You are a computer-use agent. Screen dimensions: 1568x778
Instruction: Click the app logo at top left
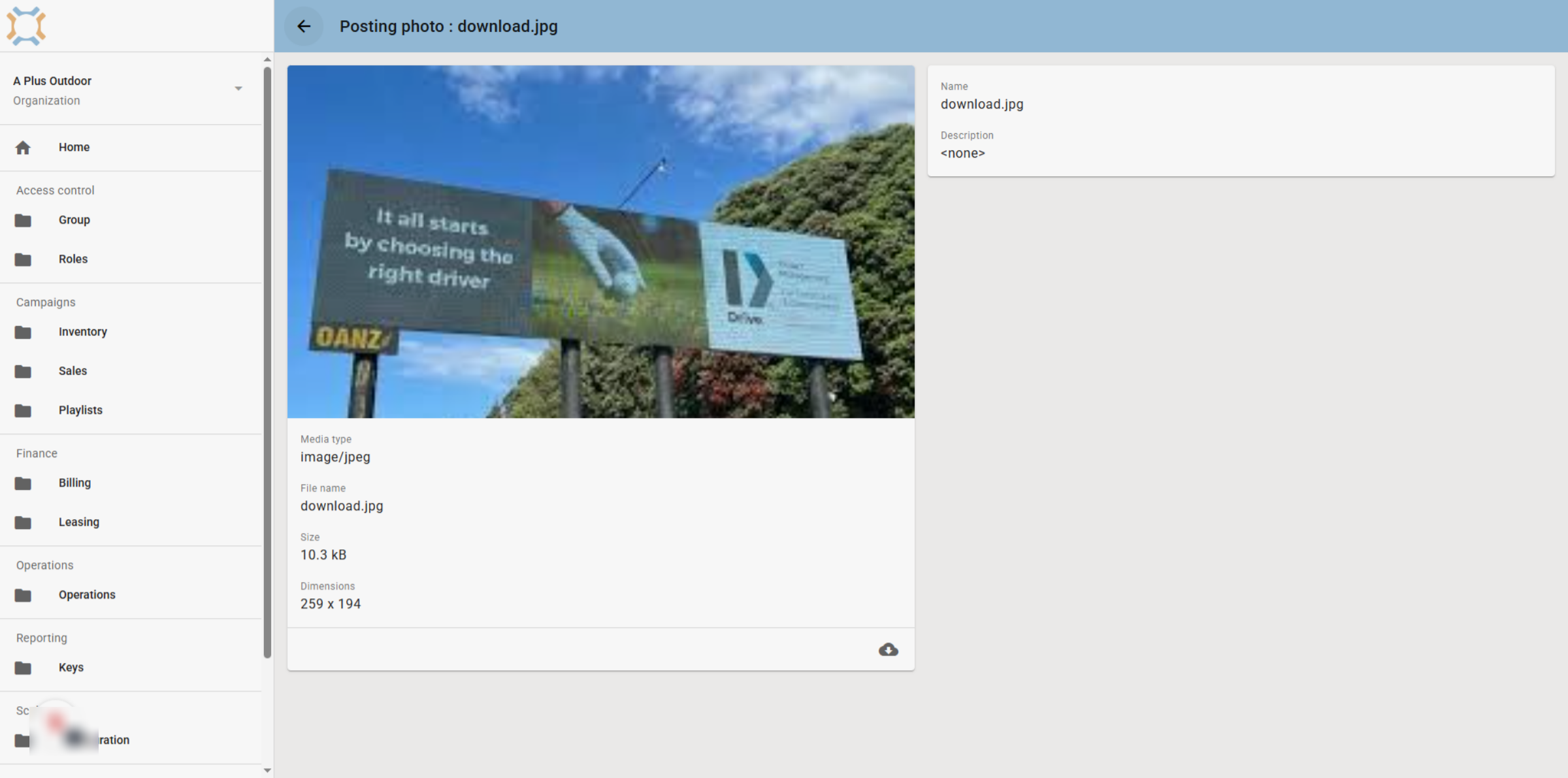26,26
